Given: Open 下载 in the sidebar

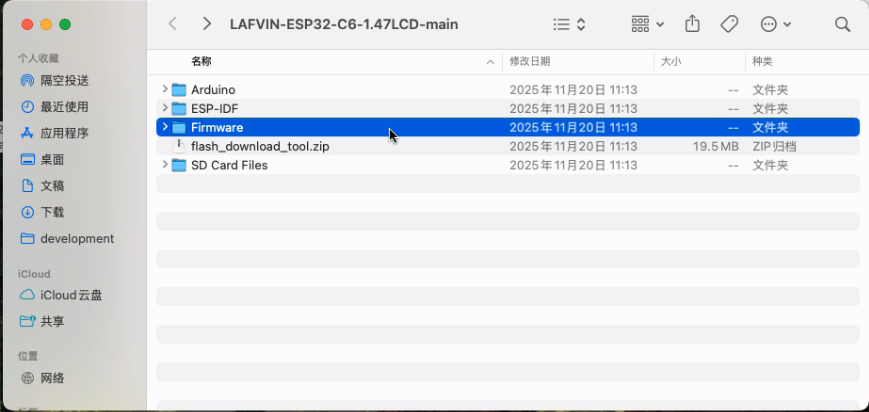Looking at the screenshot, I should coord(42,212).
